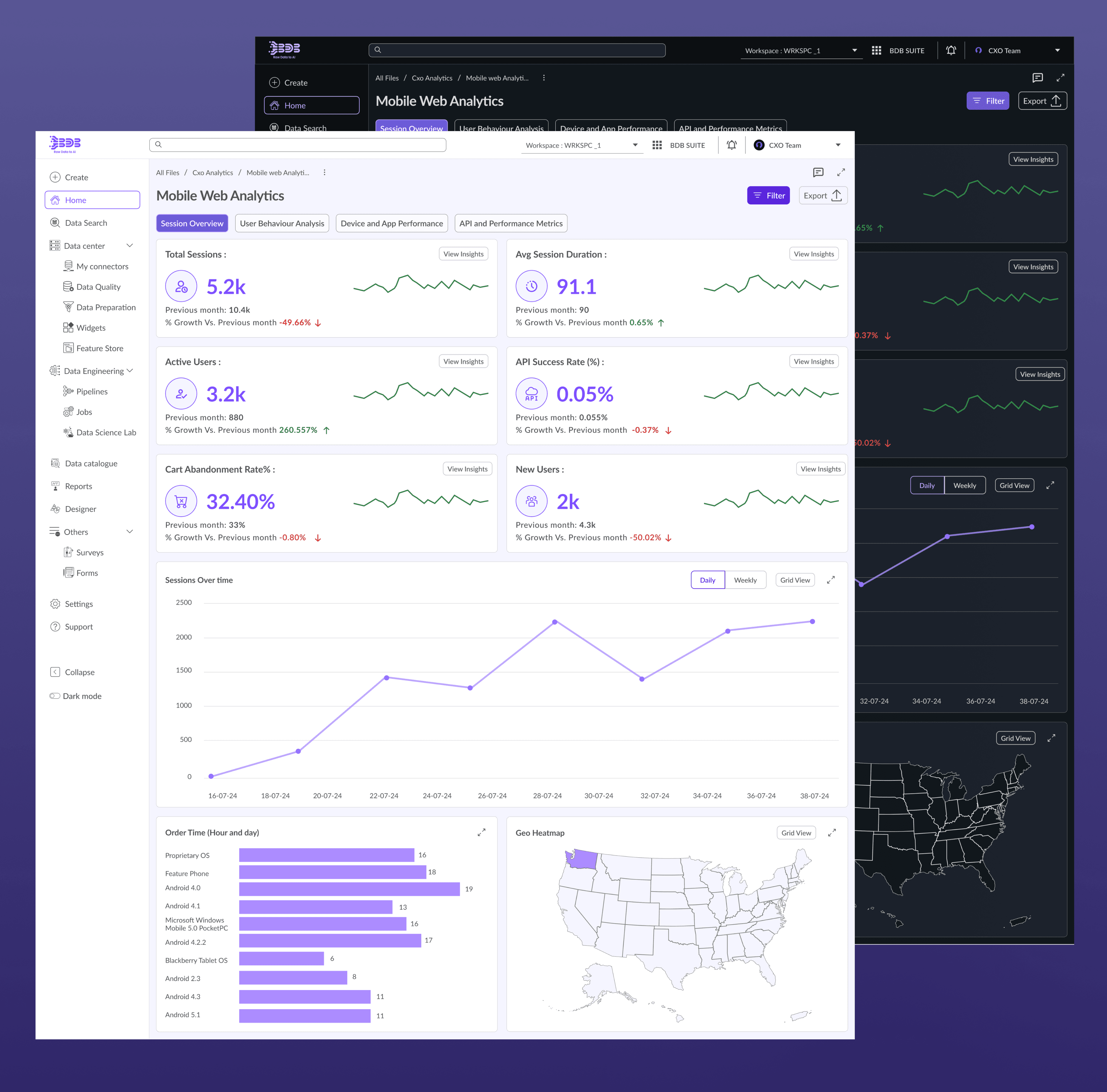Viewport: 1107px width, 1092px height.
Task: Expand the Order Time chart to fullscreen
Action: (x=481, y=833)
